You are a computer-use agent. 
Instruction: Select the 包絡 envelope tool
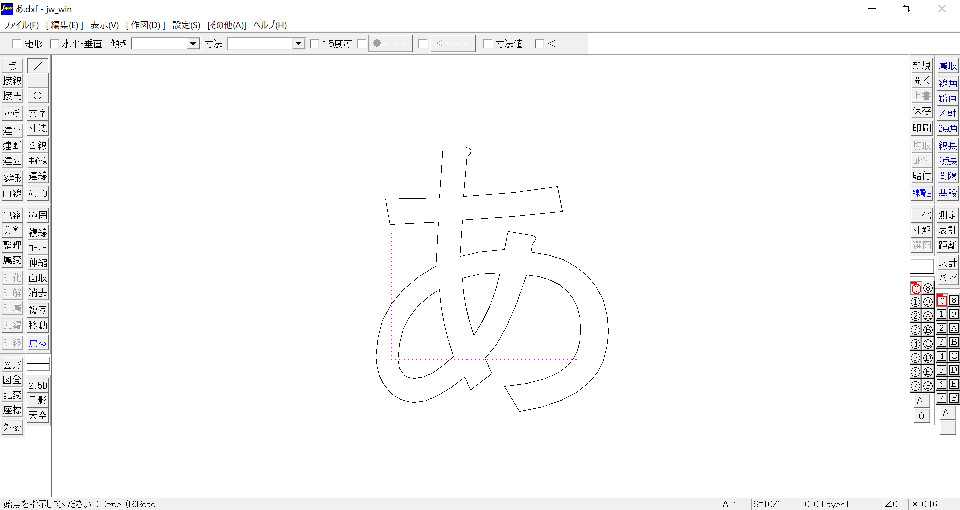[12, 215]
